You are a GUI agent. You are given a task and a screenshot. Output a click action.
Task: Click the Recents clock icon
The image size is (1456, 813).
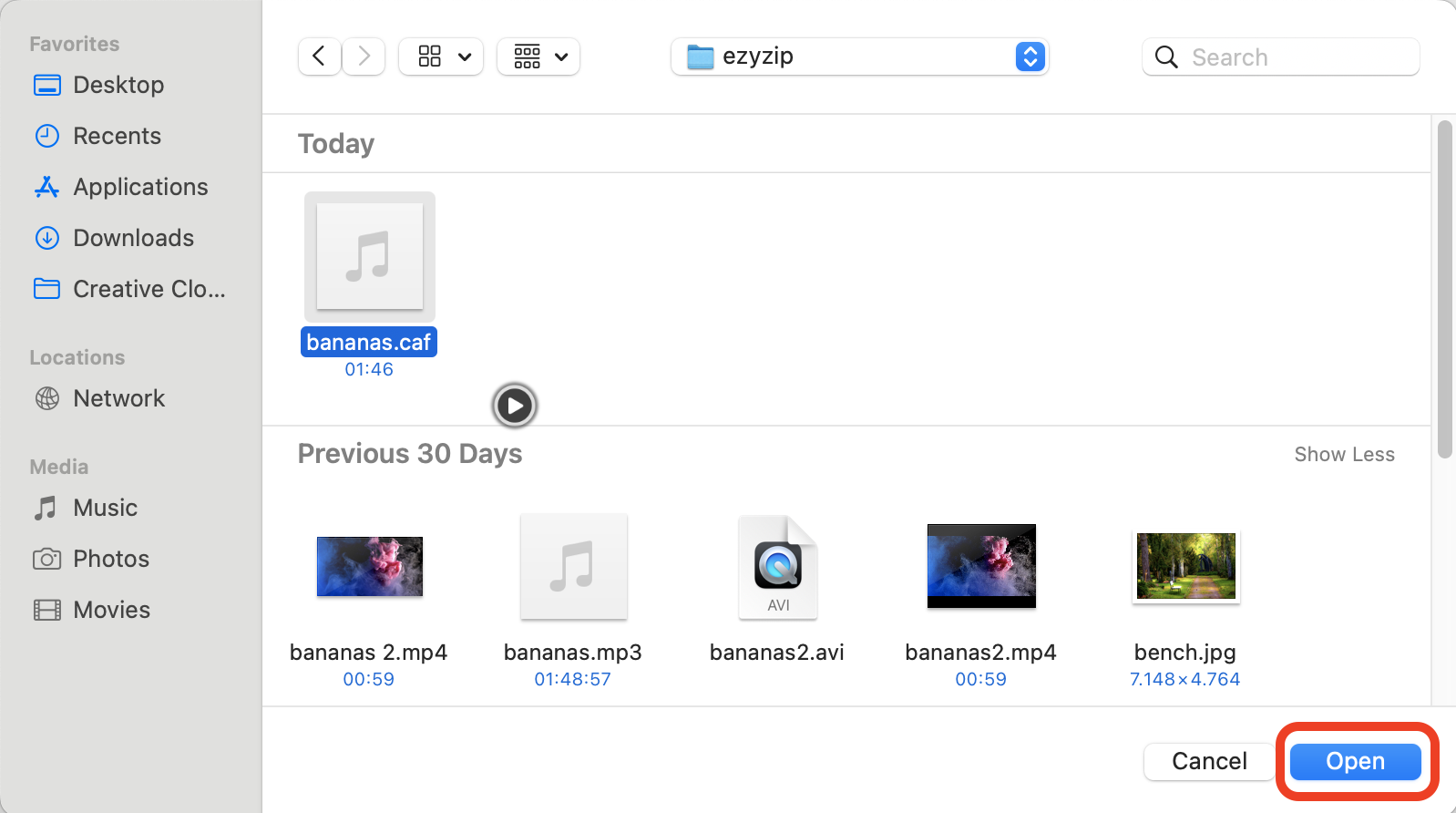47,136
